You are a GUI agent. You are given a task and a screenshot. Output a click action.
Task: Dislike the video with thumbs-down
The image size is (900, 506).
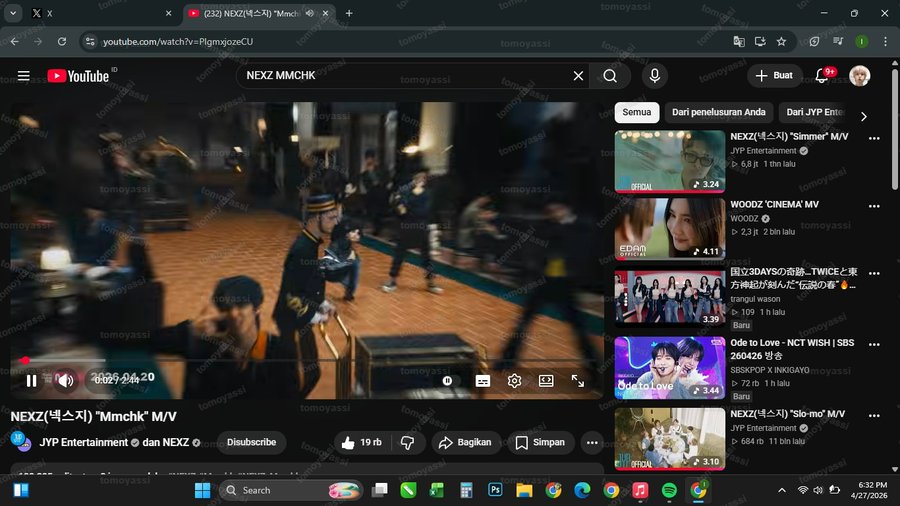click(408, 442)
